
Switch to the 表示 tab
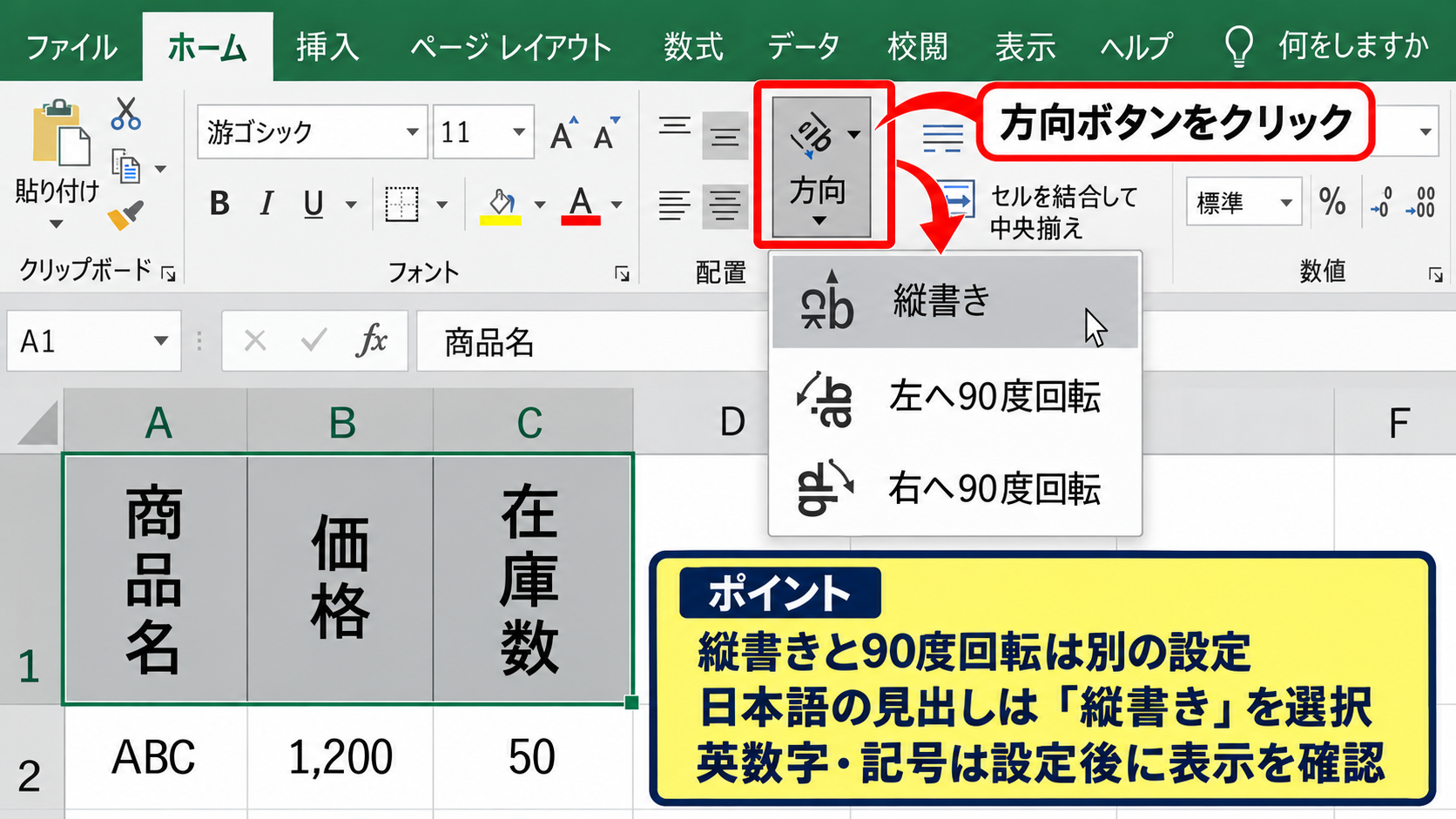point(1025,46)
